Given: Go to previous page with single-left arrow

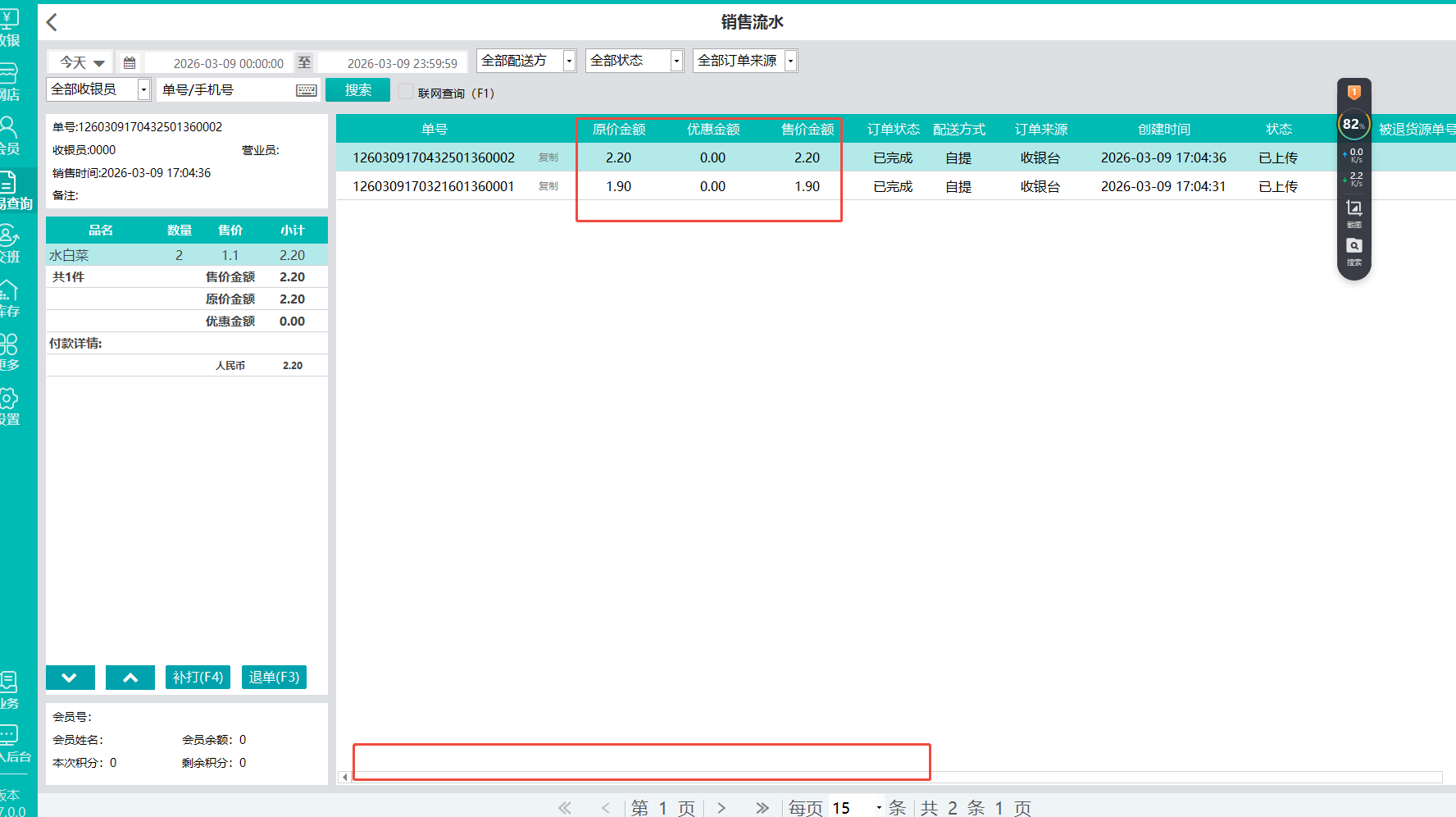Looking at the screenshot, I should (x=606, y=808).
